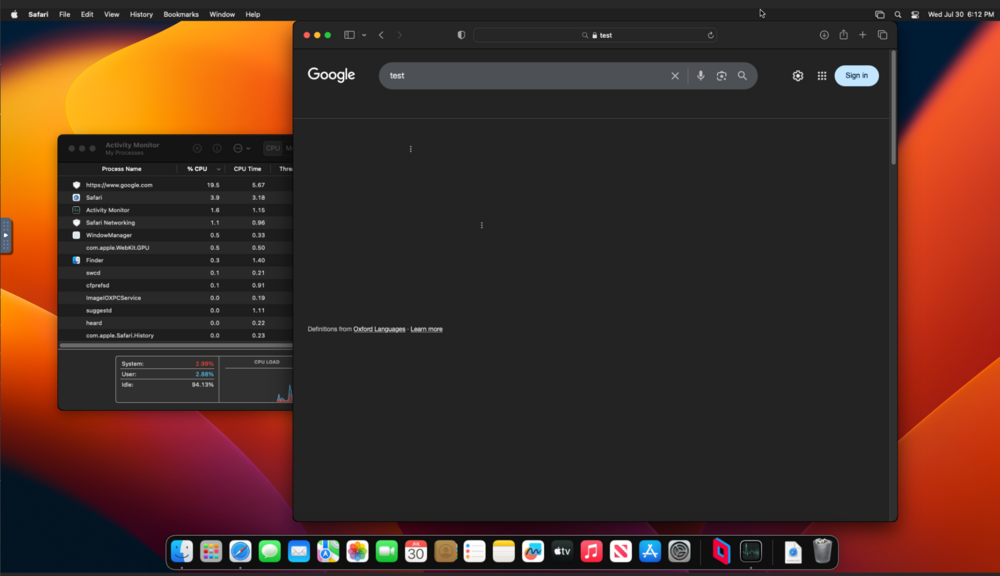1000x576 pixels.
Task: Open Launchpad from the Dock
Action: (211, 551)
